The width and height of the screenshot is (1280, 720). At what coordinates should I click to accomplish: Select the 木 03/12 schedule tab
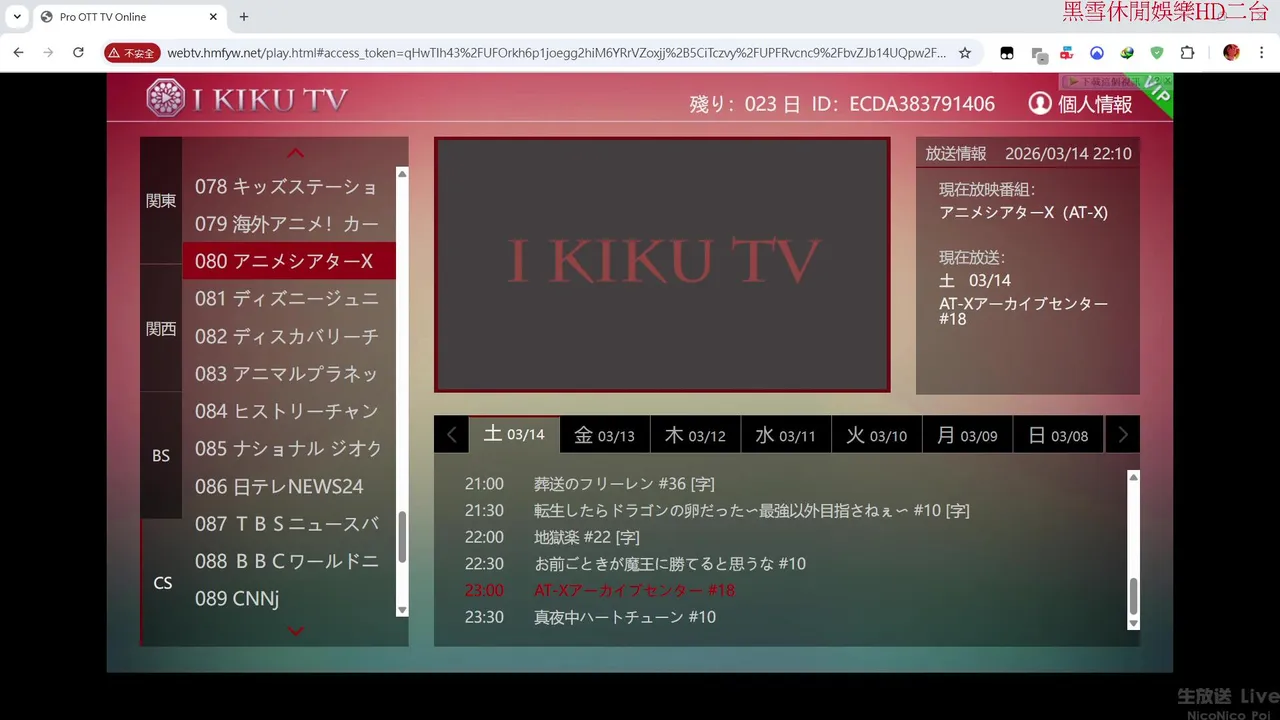[695, 435]
